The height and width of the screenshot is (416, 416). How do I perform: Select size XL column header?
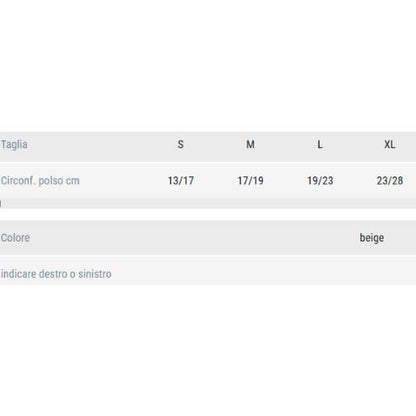(x=390, y=144)
